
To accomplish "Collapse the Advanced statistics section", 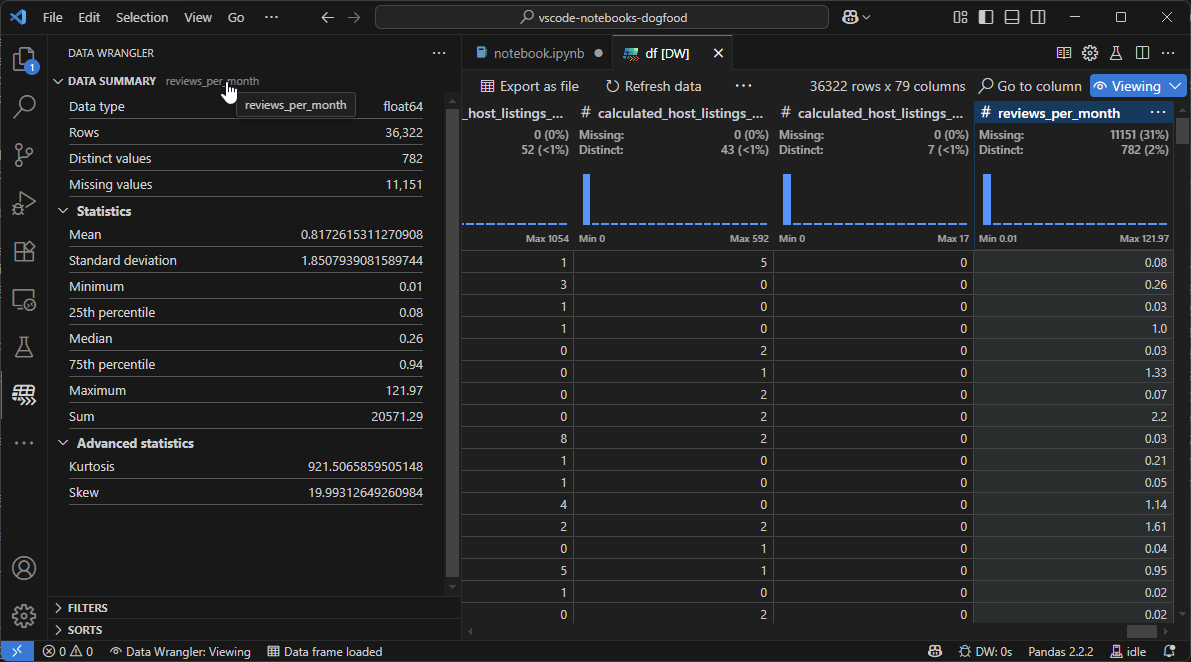I will pyautogui.click(x=135, y=443).
